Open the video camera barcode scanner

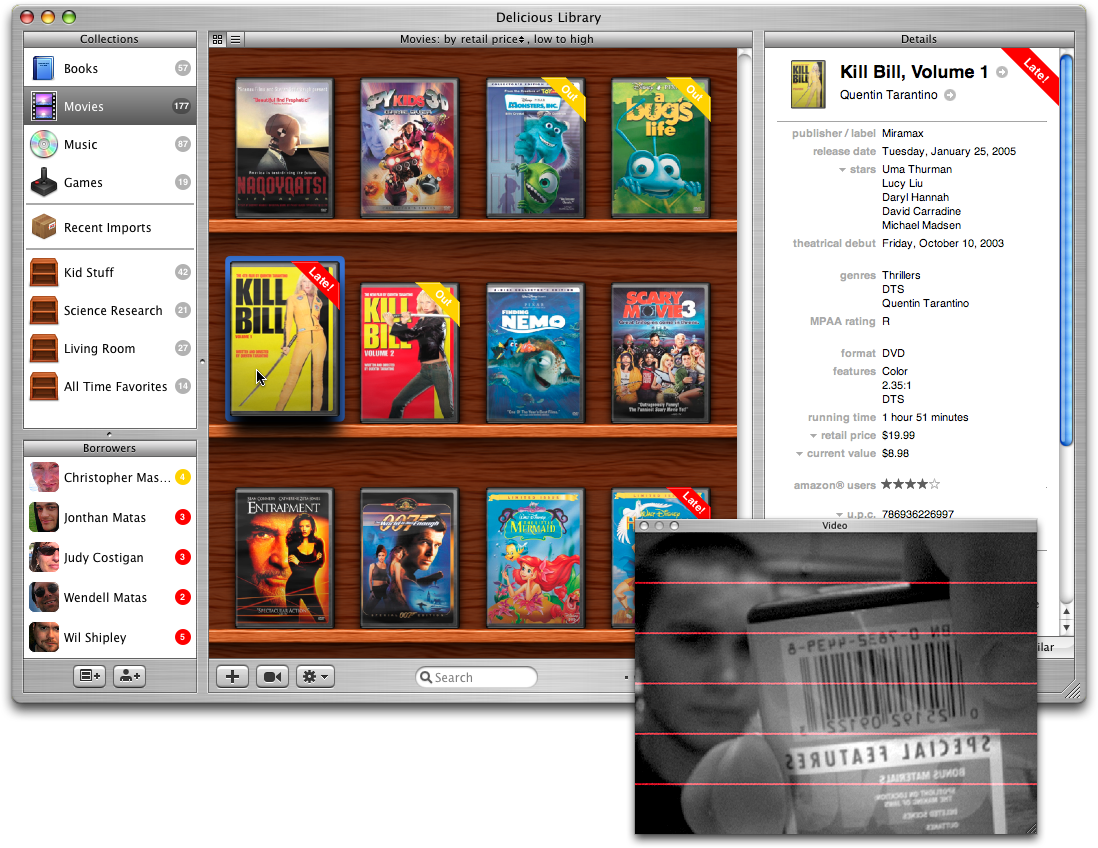(x=272, y=676)
